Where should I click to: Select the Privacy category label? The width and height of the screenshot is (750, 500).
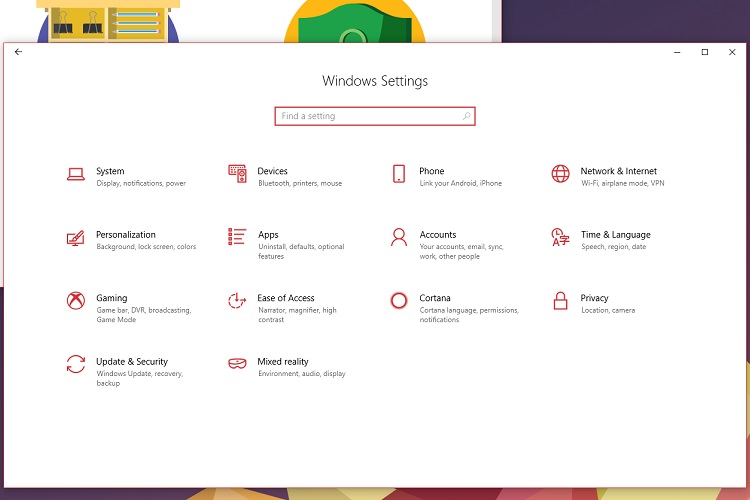click(594, 298)
